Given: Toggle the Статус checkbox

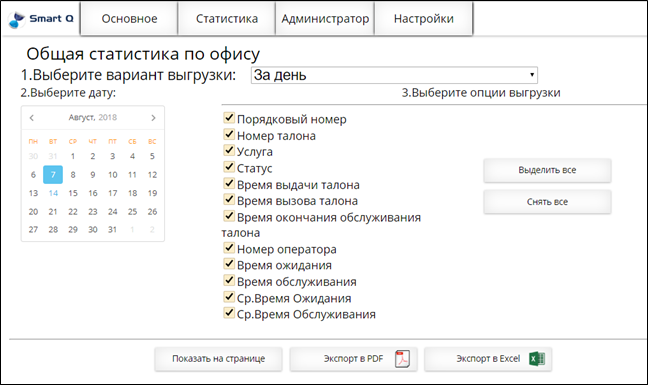Looking at the screenshot, I should pyautogui.click(x=229, y=167).
